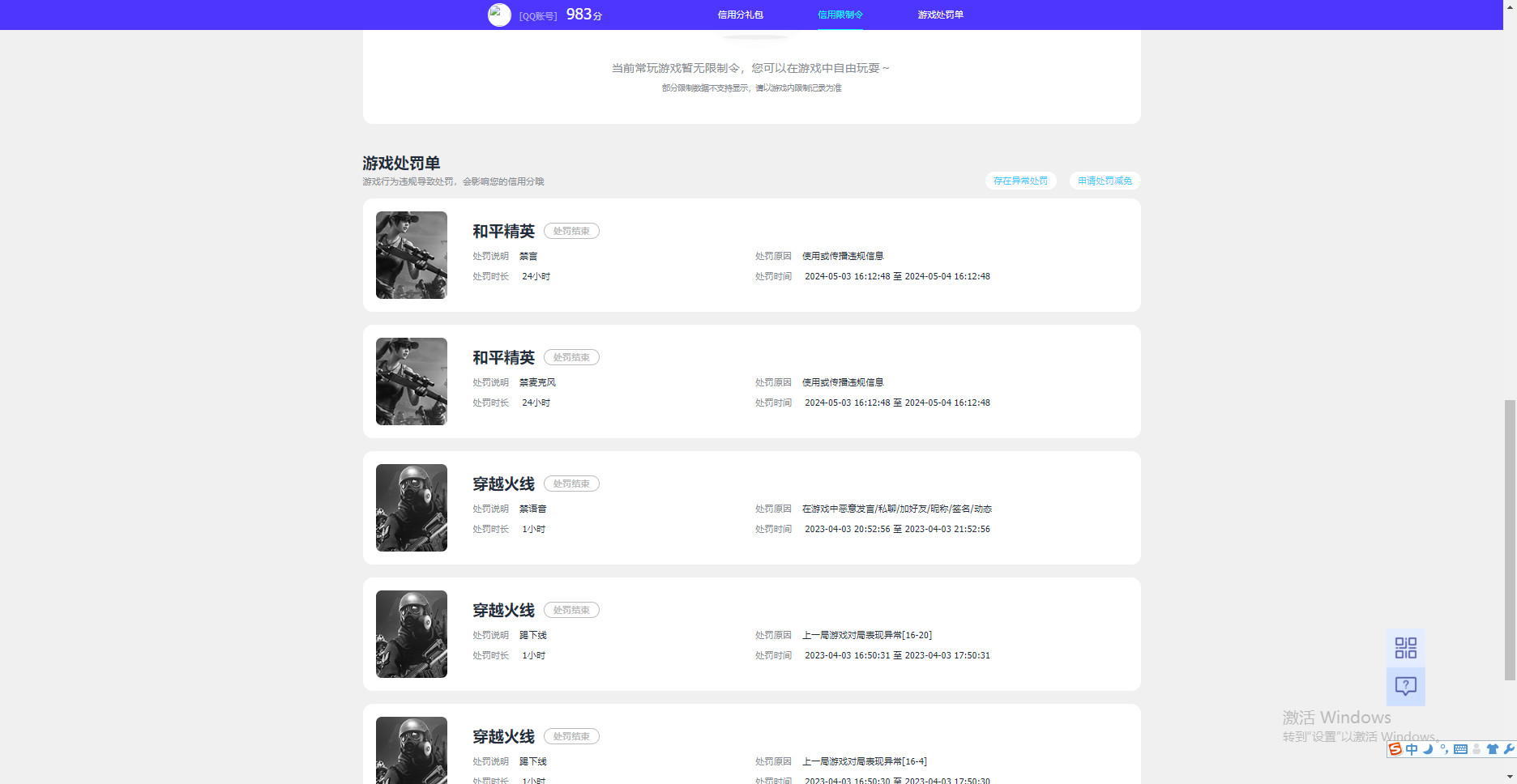Click the 处罚结束 badge on the [16-20] card
Screen dimensions: 1517x784
click(571, 610)
